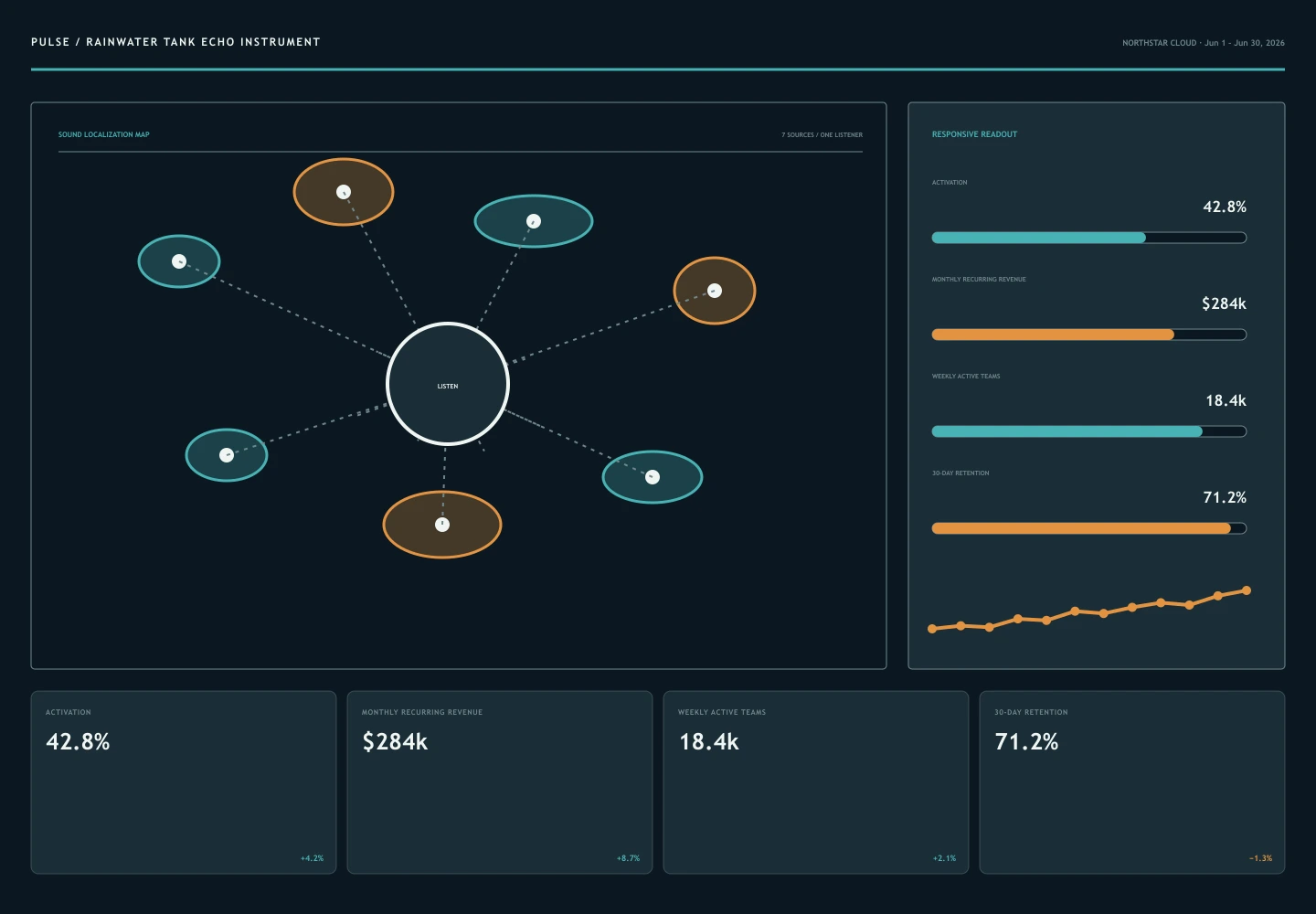
Task: Click the '30-Day Retention' label on bottom card
Action: pos(1031,712)
